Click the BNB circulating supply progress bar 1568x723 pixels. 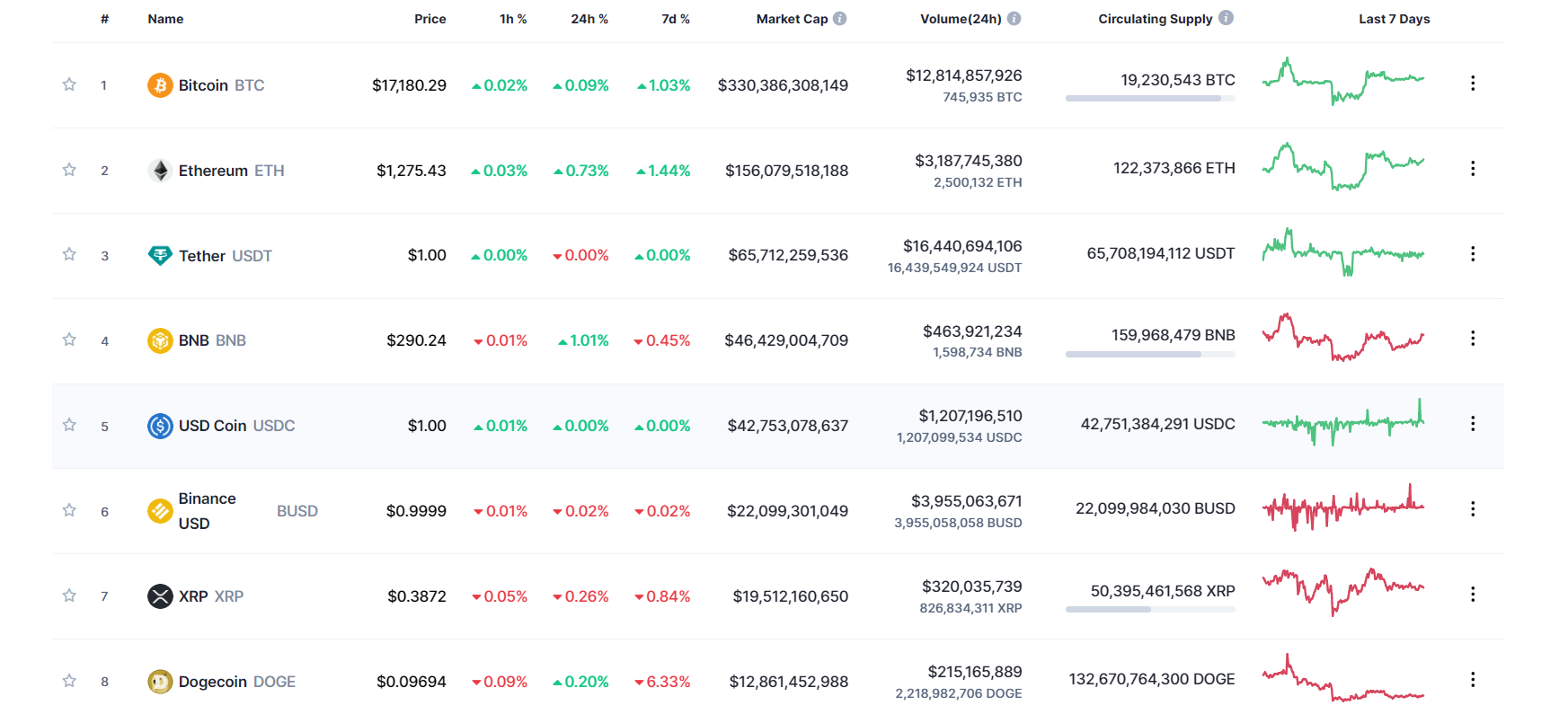[x=1150, y=355]
